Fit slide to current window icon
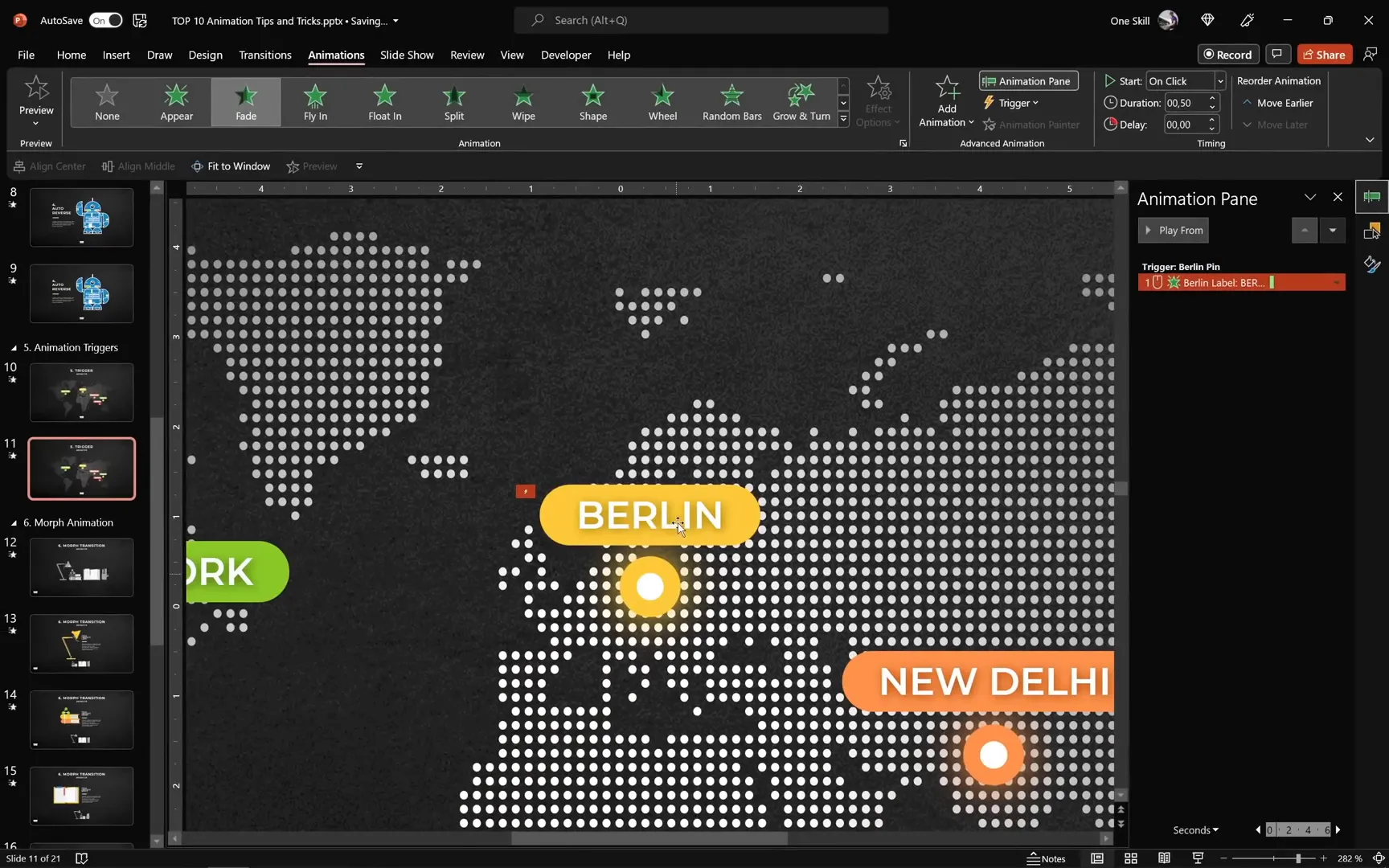Screen dimensions: 1389x868 pyautogui.click(x=1379, y=858)
